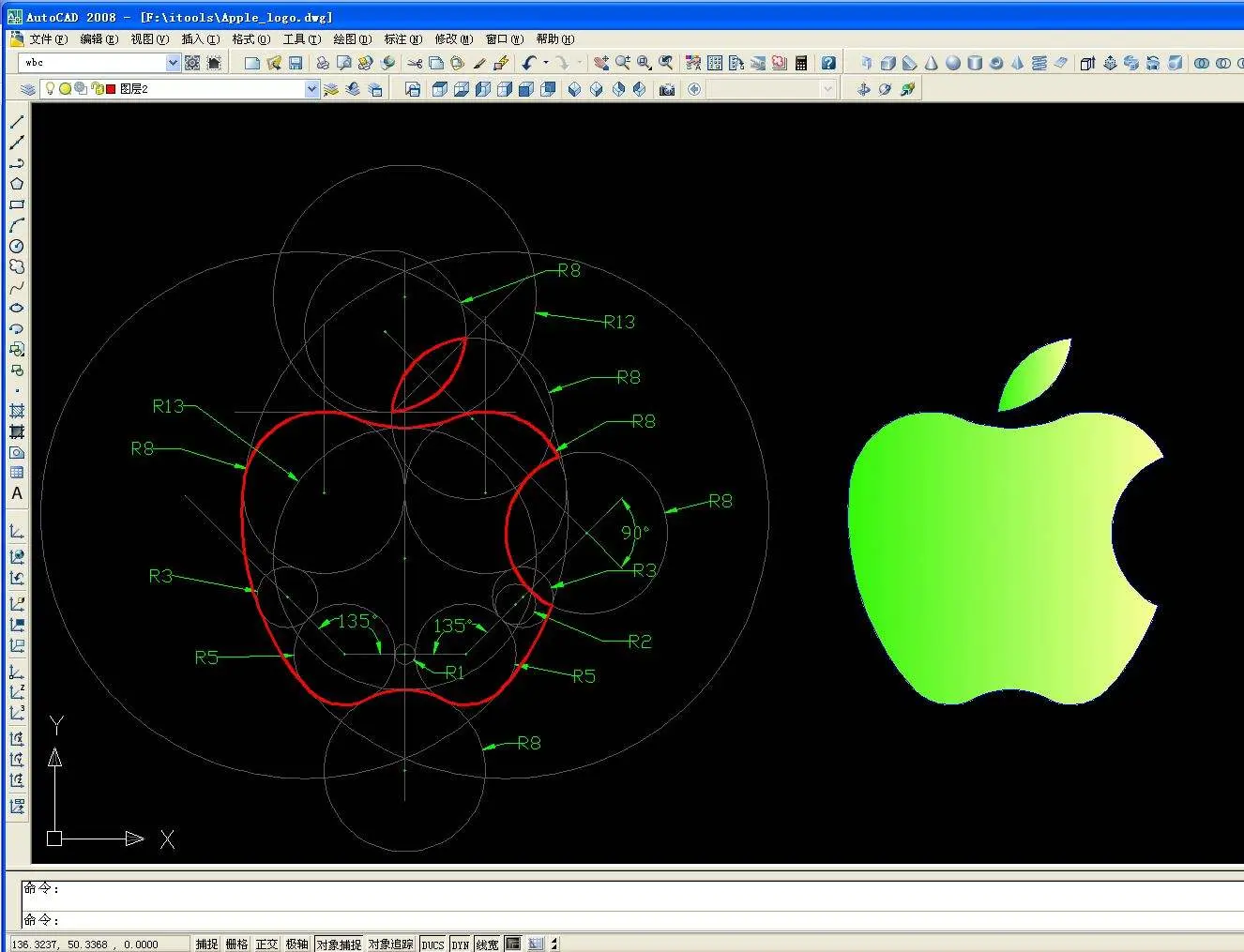The image size is (1244, 952).
Task: Open the QuickCalc calculator
Action: 801,63
